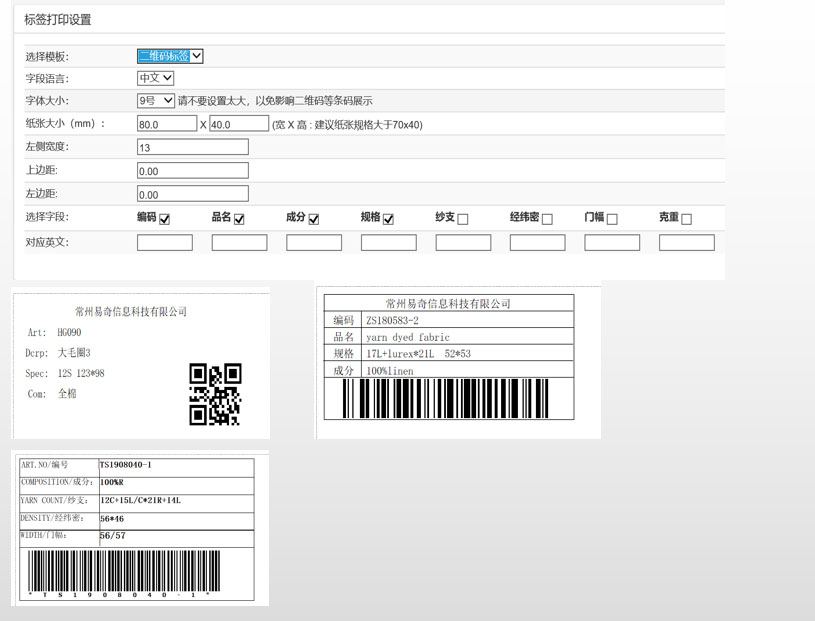Uncheck the 成分 field checkbox
The width and height of the screenshot is (815, 621).
tap(314, 219)
